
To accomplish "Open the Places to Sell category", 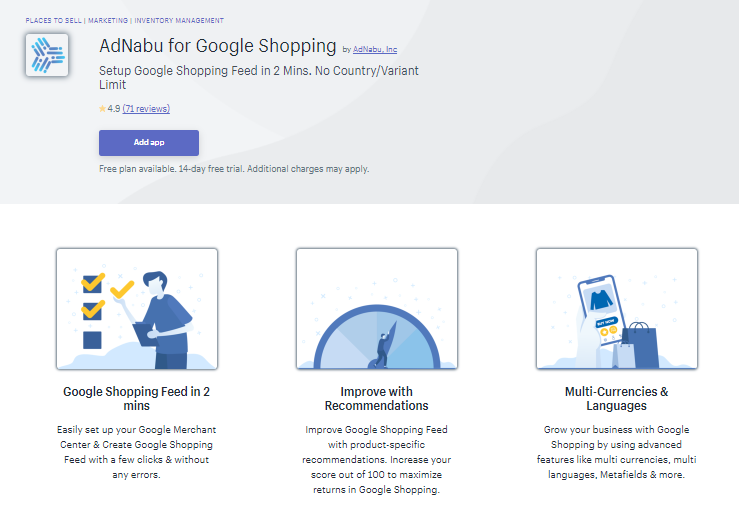I will 53,21.
